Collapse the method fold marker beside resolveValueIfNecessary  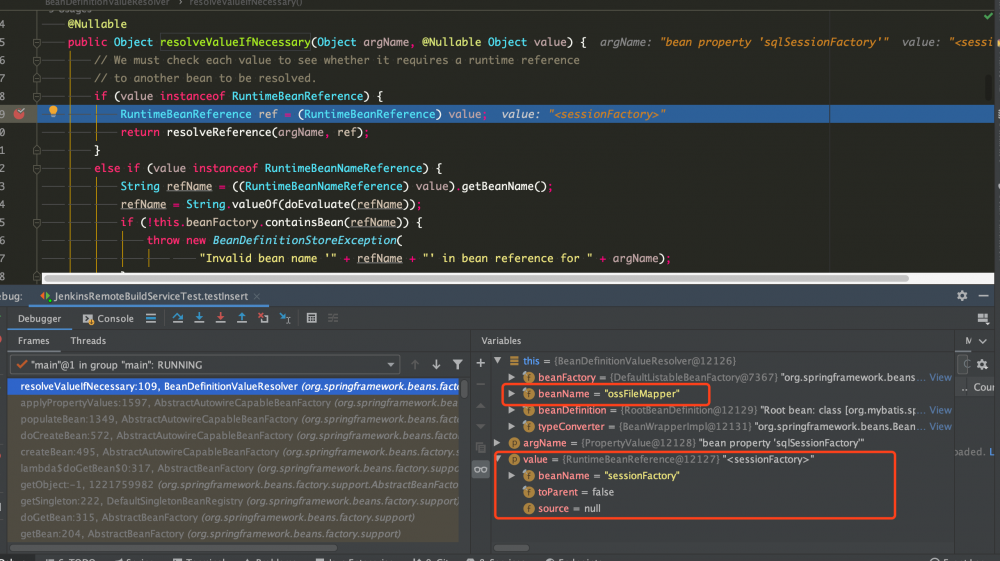pyautogui.click(x=36, y=42)
